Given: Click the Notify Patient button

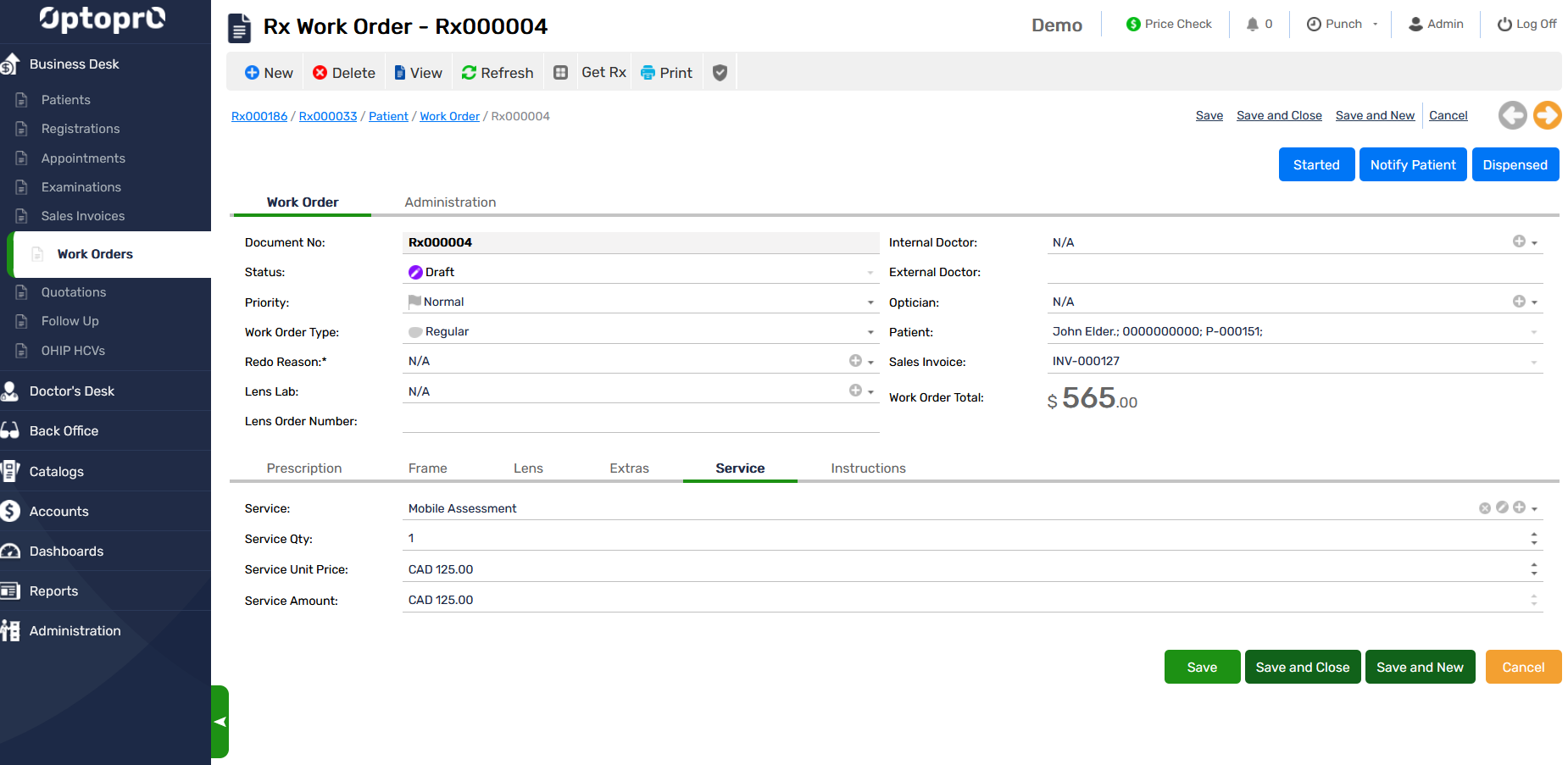Looking at the screenshot, I should (x=1413, y=165).
